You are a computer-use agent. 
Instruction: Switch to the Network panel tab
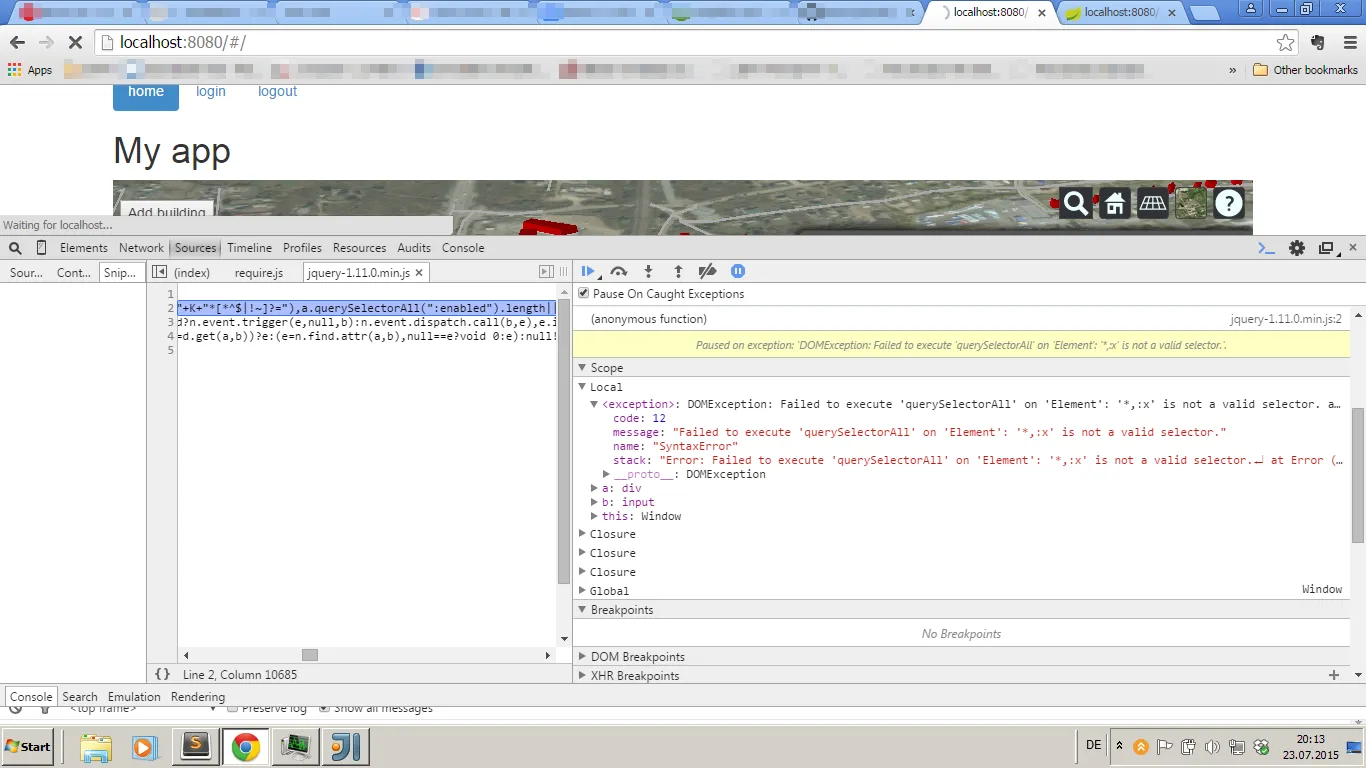pos(141,248)
